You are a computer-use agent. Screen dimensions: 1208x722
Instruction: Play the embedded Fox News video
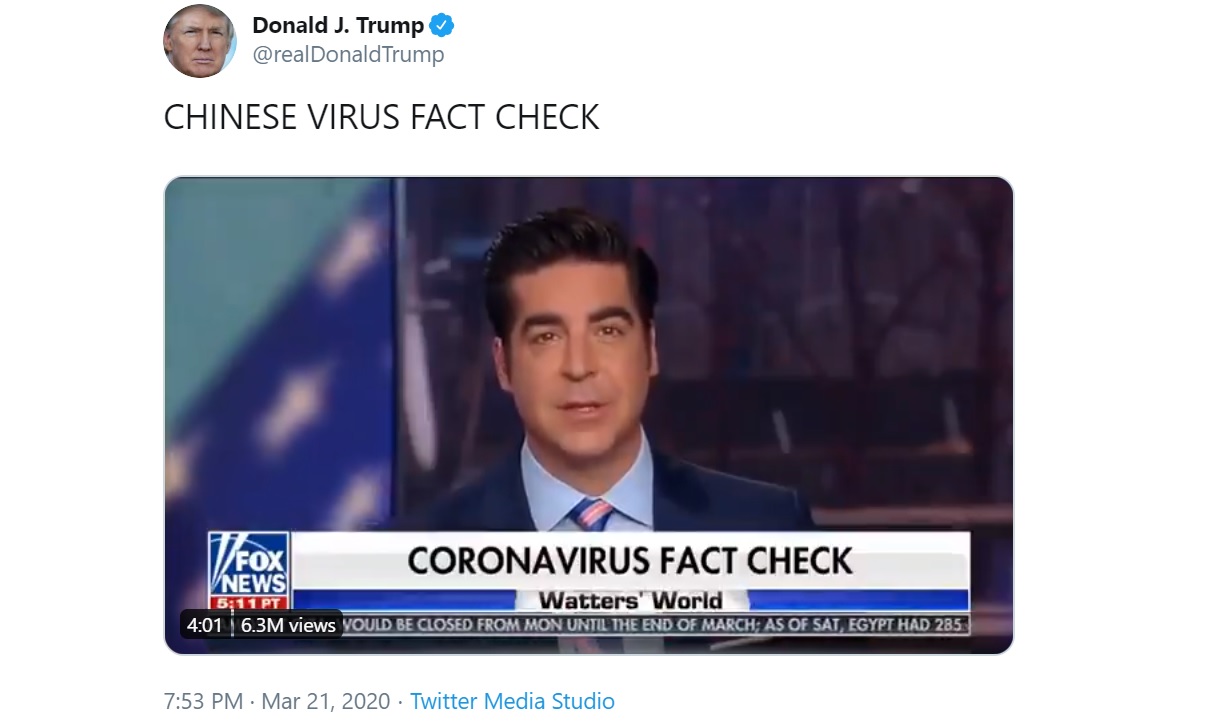588,415
